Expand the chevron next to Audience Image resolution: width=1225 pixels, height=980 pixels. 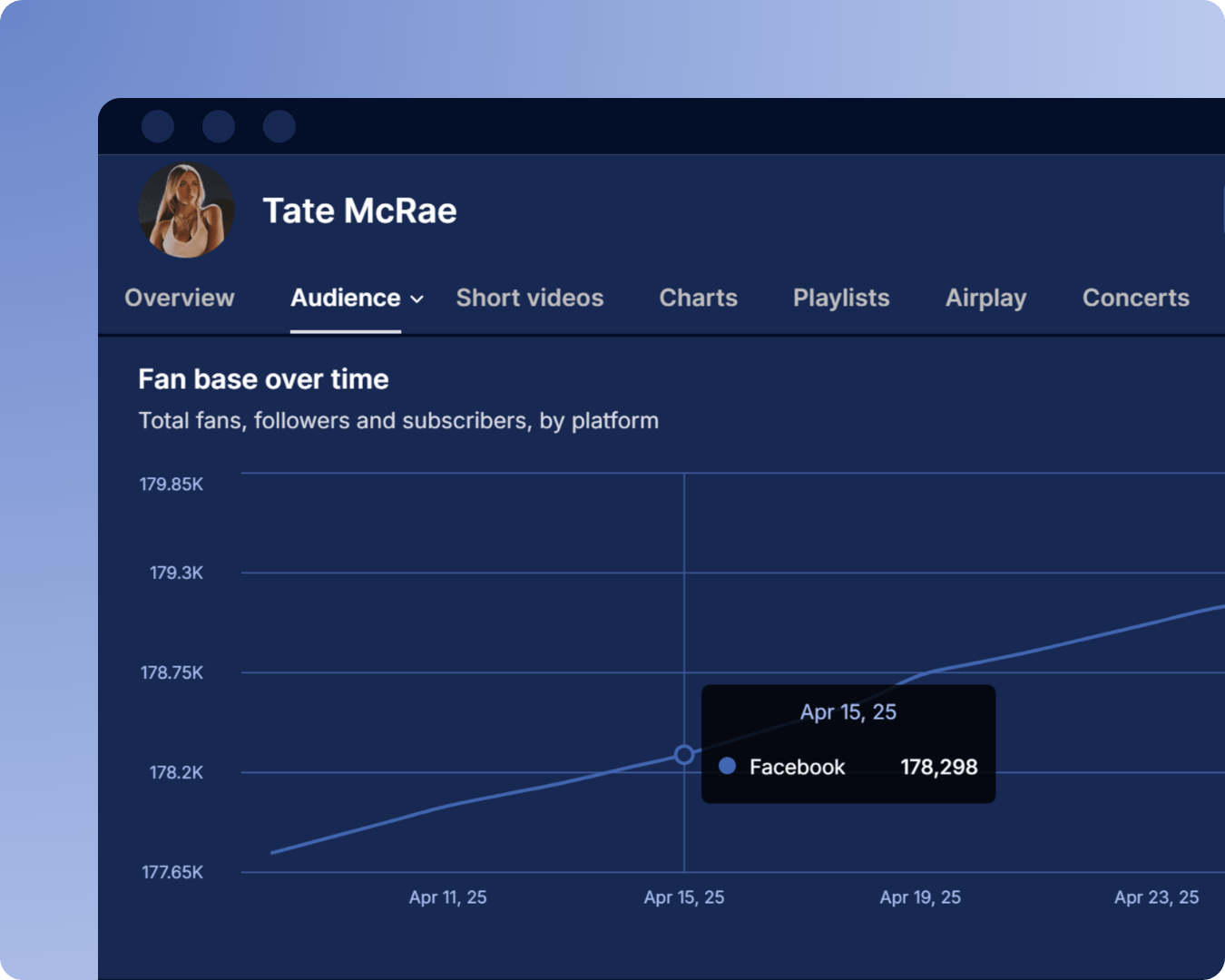point(417,299)
